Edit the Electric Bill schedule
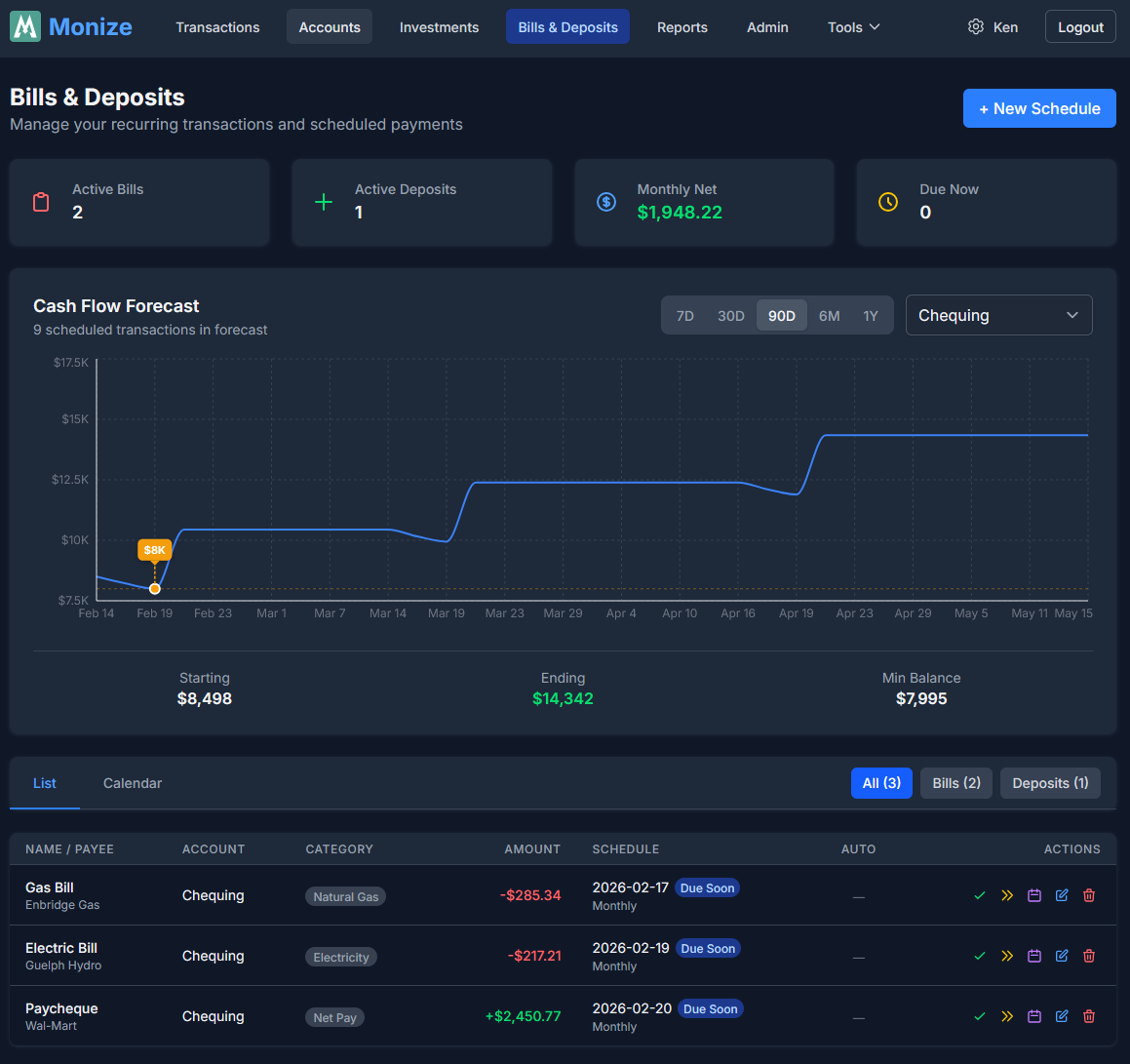The width and height of the screenshot is (1130, 1064). 1062,956
